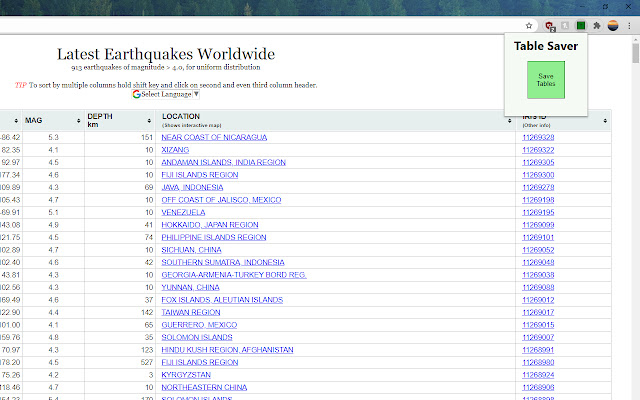Open IRIS ID 11269195 link
This screenshot has width=640, height=400.
tap(538, 212)
